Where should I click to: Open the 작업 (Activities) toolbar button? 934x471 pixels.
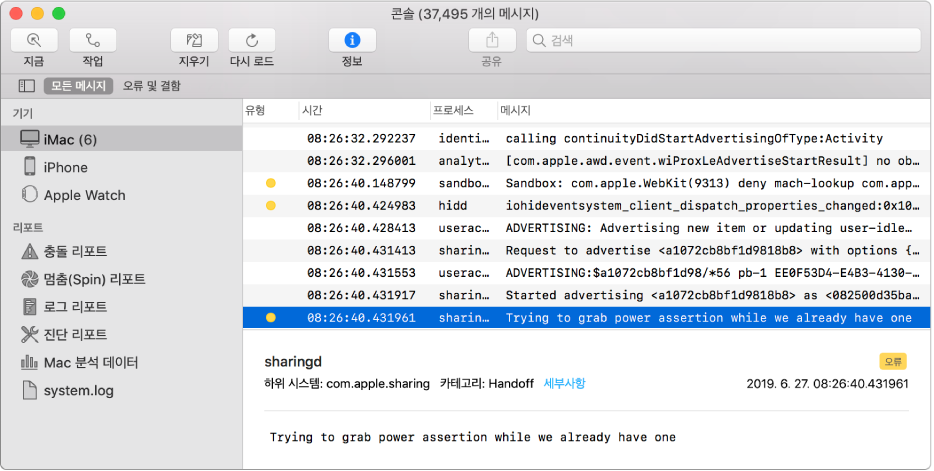92,40
